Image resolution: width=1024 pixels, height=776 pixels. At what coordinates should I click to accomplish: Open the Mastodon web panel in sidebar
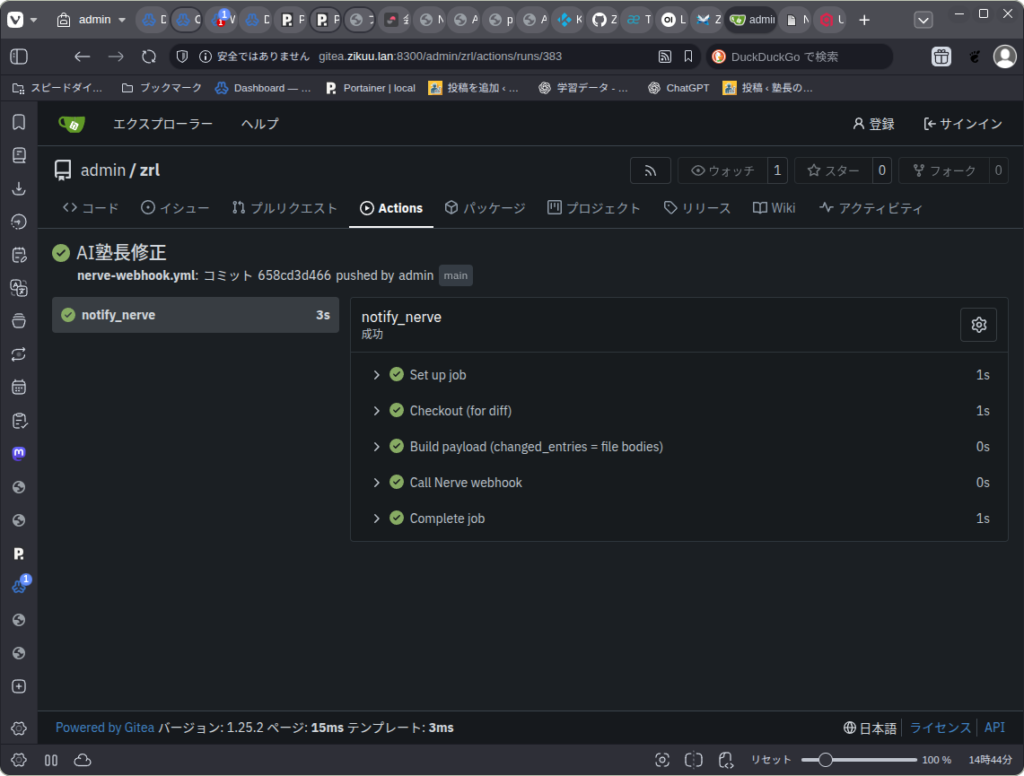click(18, 453)
